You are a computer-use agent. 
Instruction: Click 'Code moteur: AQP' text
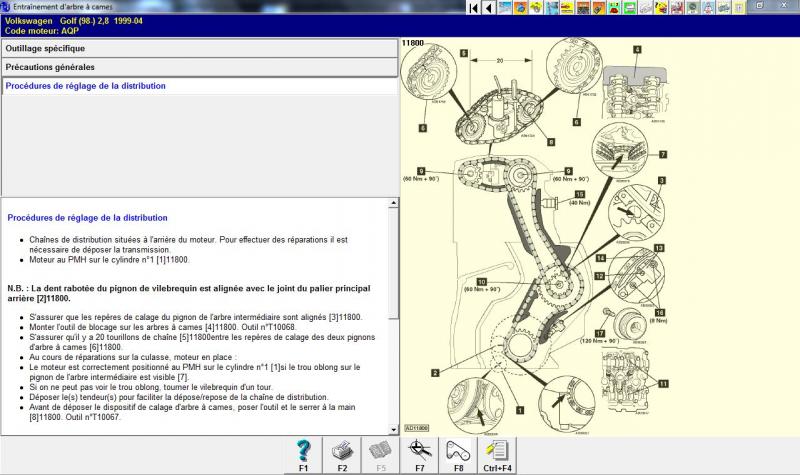tap(42, 31)
